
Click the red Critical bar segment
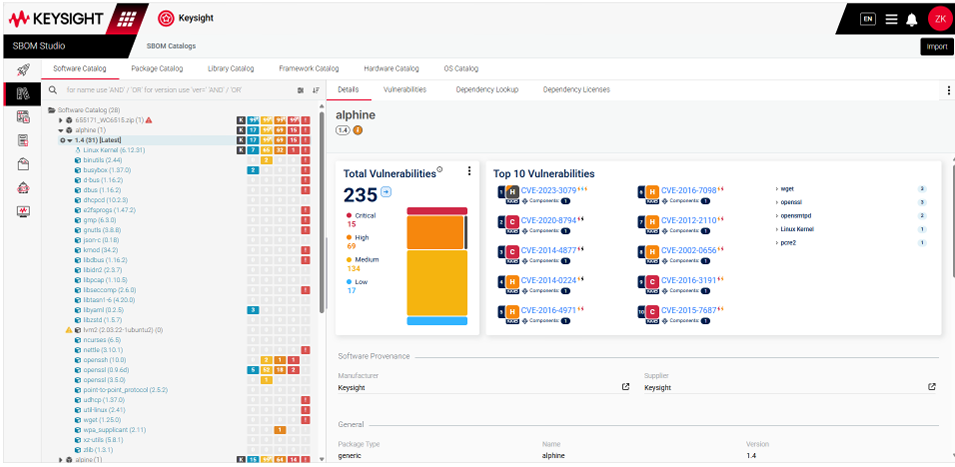[437, 211]
